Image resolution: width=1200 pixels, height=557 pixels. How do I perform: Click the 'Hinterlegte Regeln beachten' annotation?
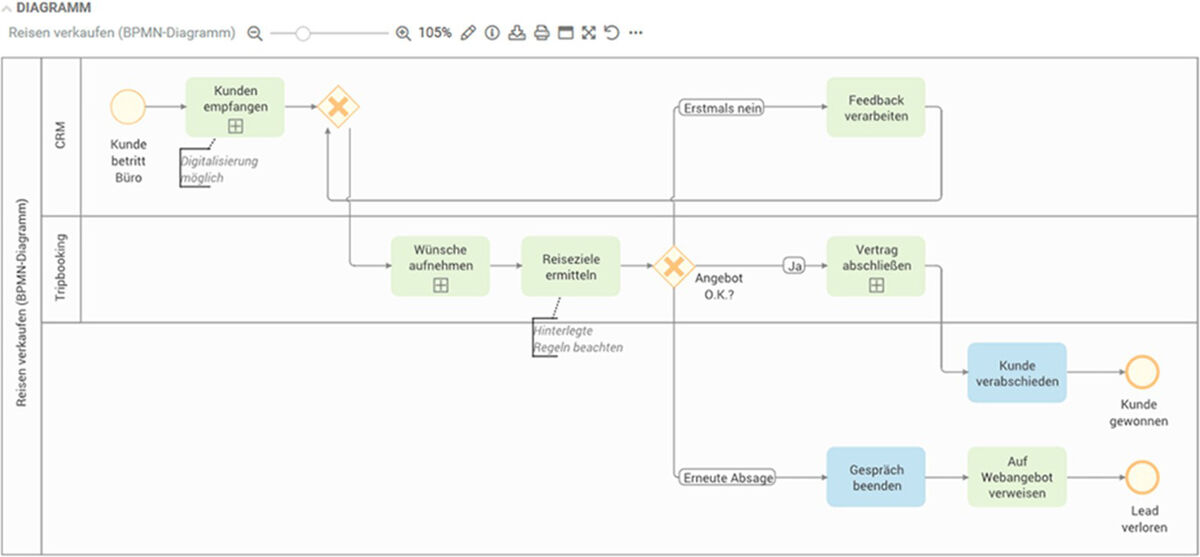[x=578, y=338]
